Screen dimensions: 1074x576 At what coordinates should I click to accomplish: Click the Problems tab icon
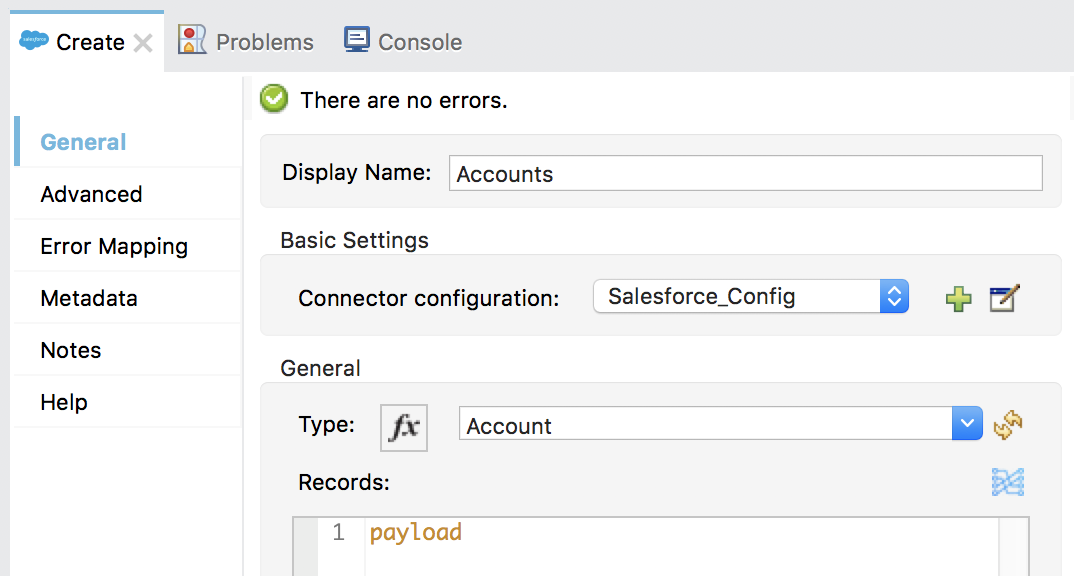tap(192, 40)
